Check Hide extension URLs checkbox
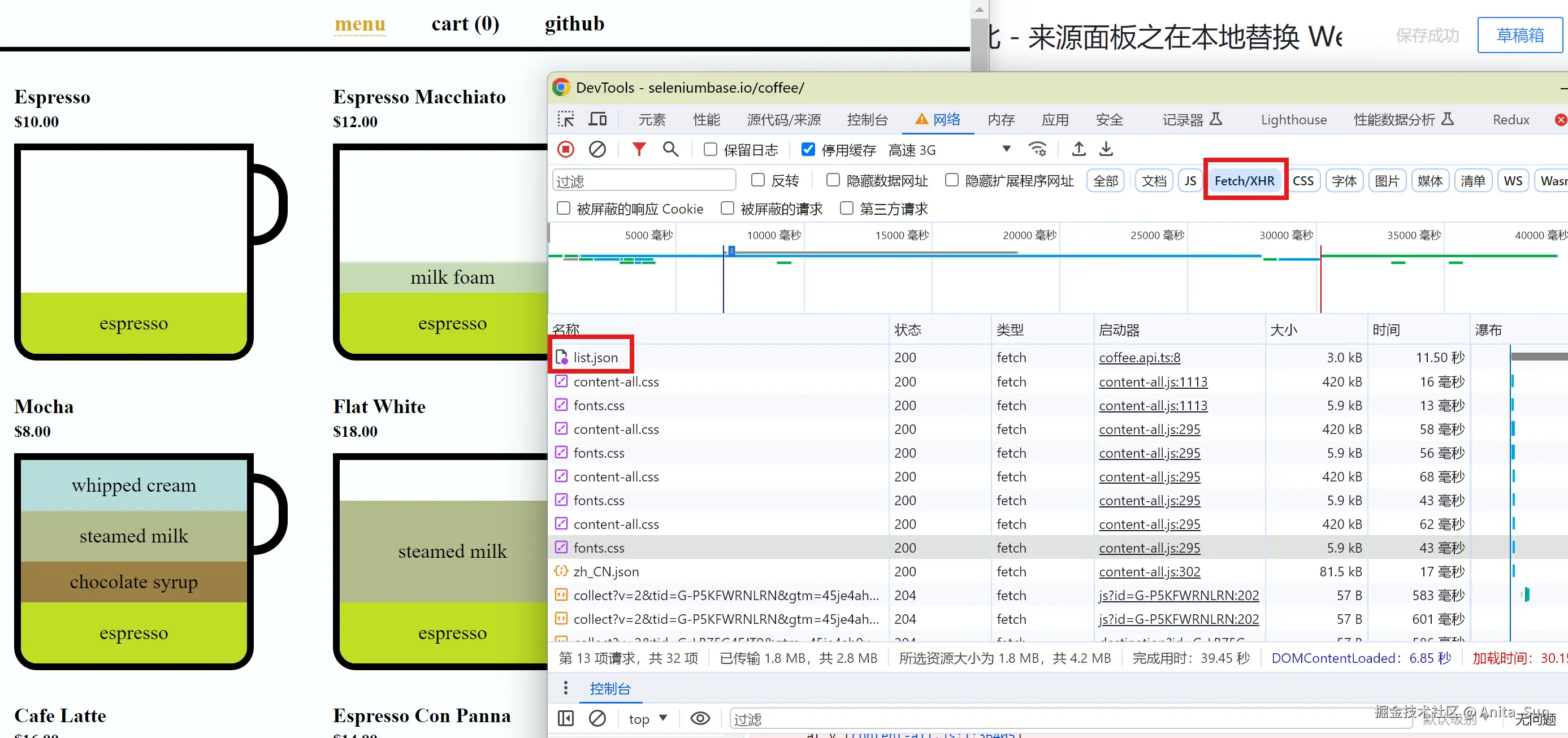Screen dimensions: 1568x738 [951, 180]
